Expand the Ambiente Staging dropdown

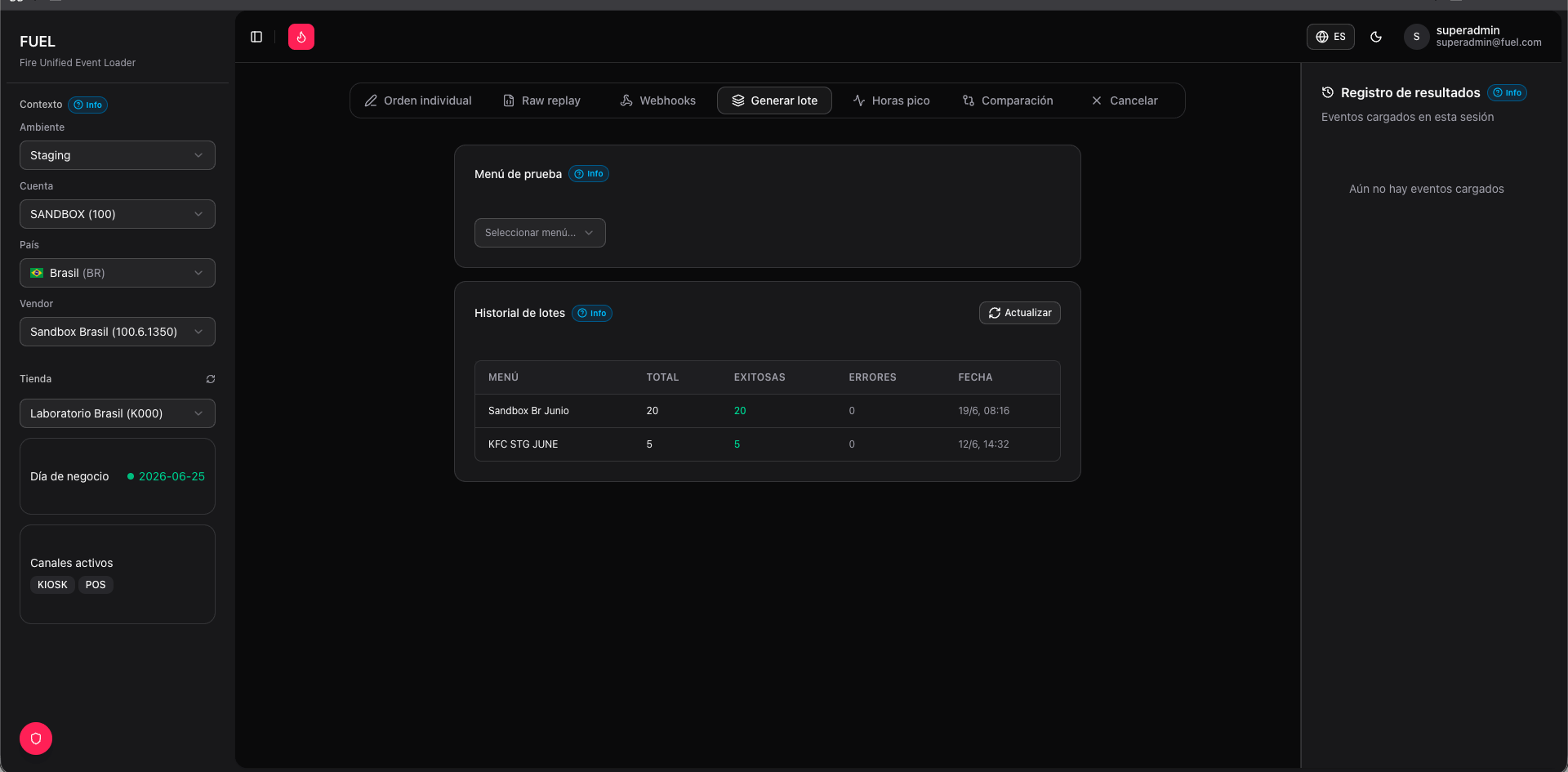coord(118,155)
